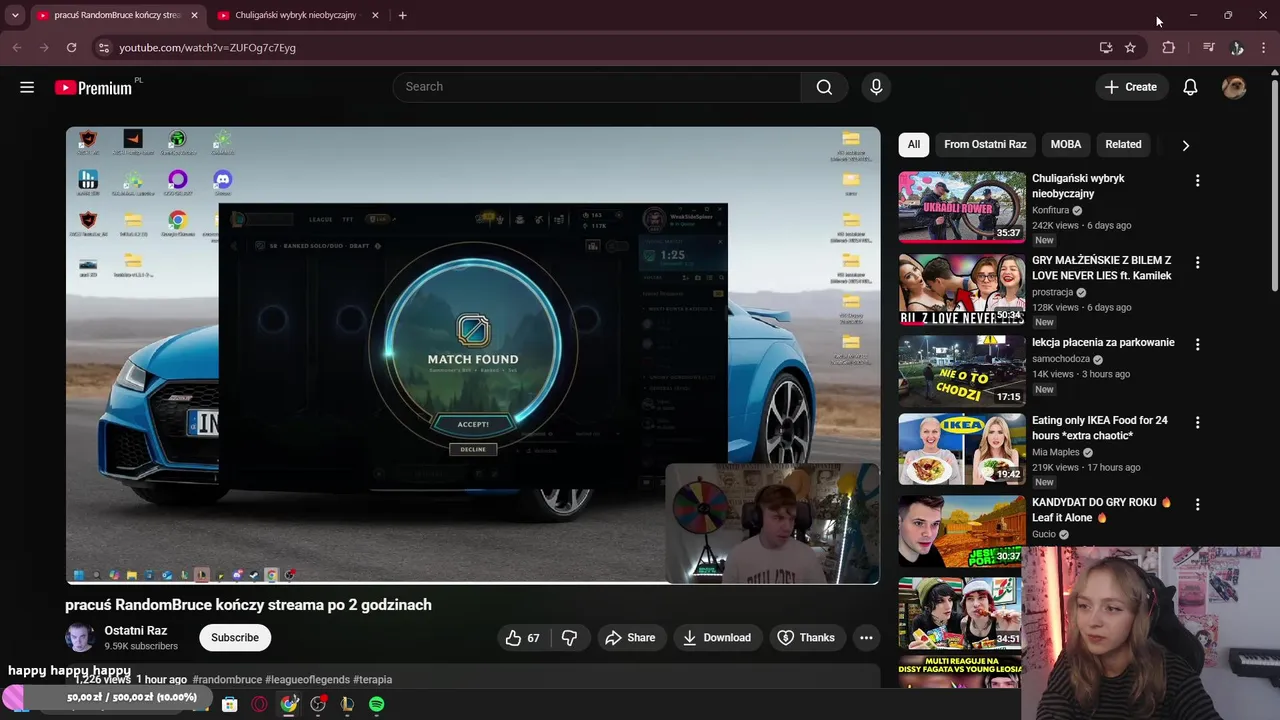The height and width of the screenshot is (720, 1280).
Task: Click hashtag #randombruce
Action: click(x=227, y=680)
